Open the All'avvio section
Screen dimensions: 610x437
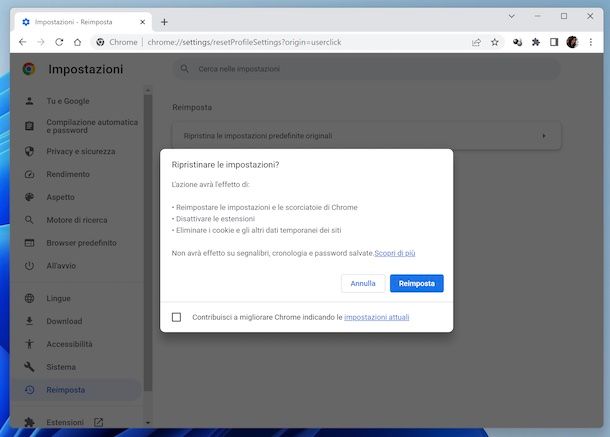click(76, 266)
